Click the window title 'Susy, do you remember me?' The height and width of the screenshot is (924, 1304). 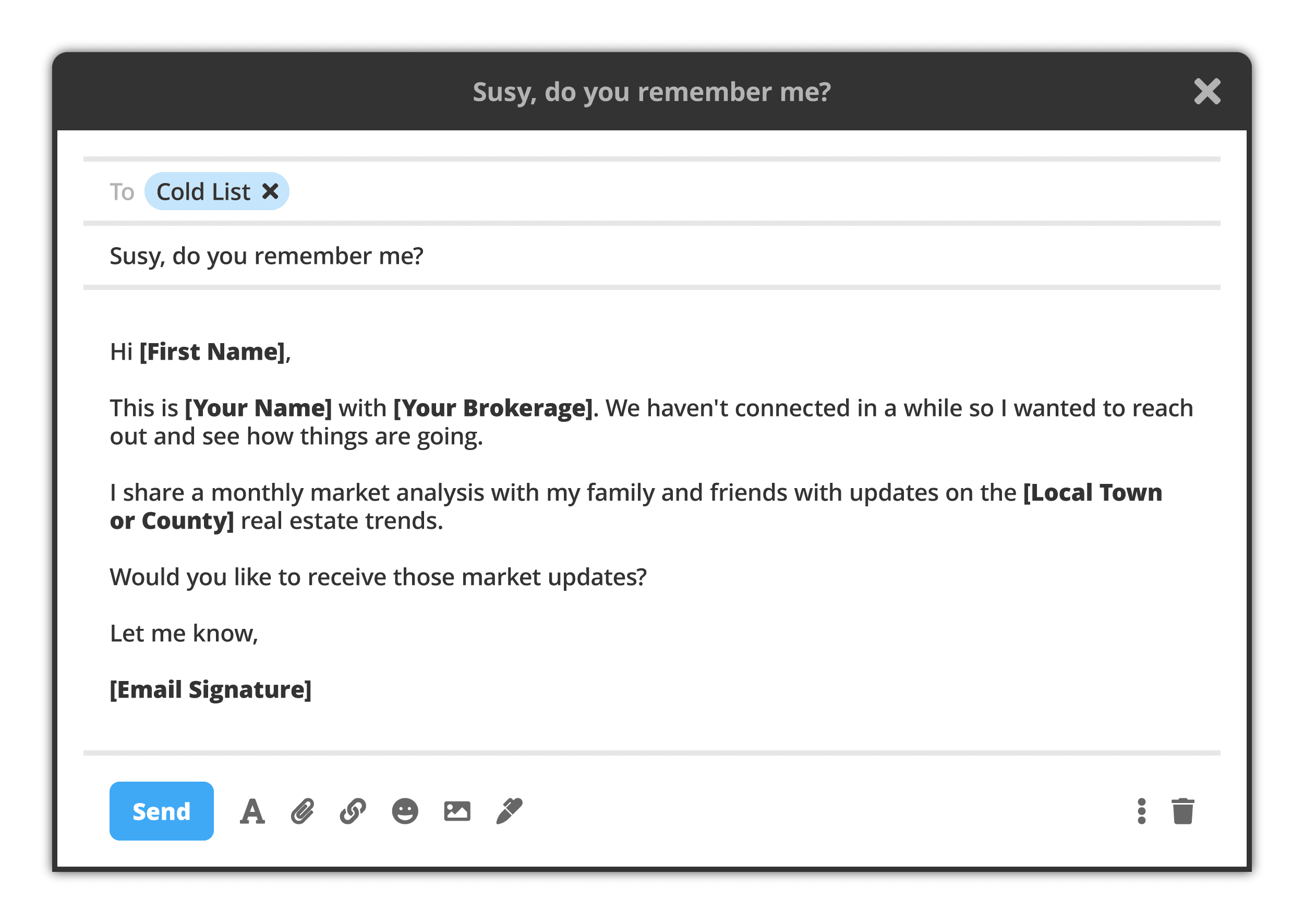coord(651,92)
